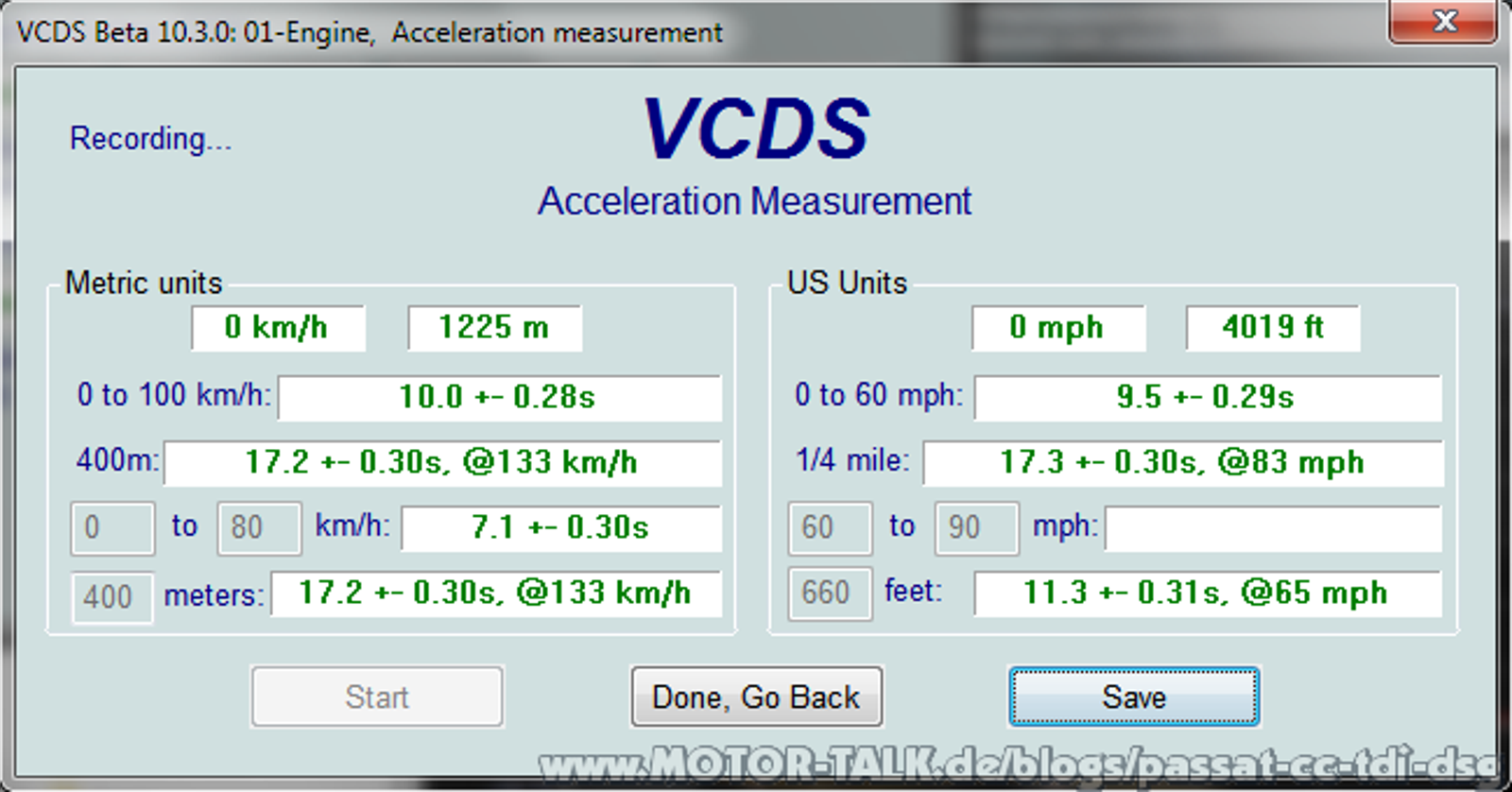Screen dimensions: 1512x792
Task: Select the 7.1 +- 0.30s result
Action: (560, 528)
